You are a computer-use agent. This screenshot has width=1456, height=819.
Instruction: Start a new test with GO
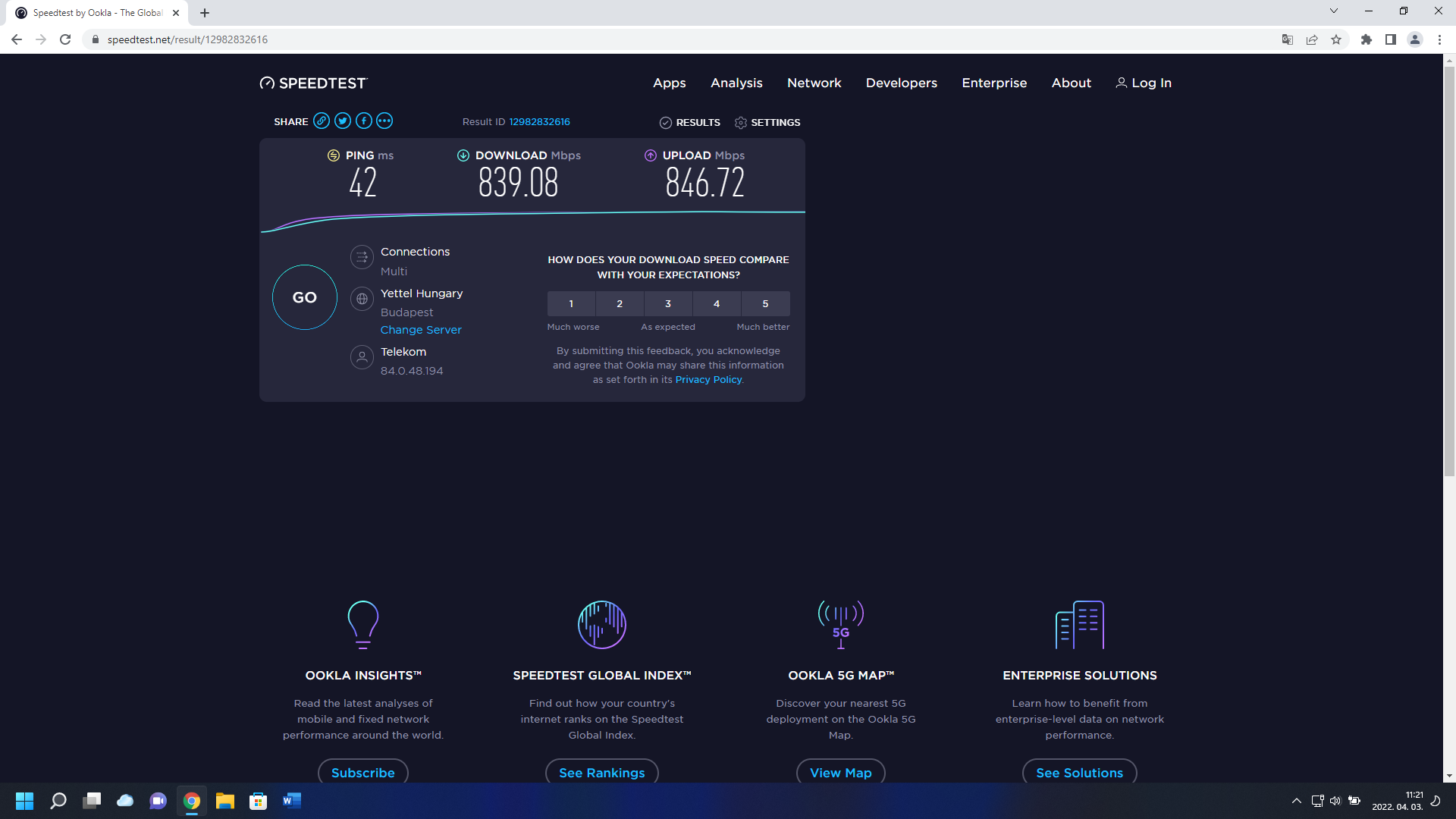tap(305, 297)
